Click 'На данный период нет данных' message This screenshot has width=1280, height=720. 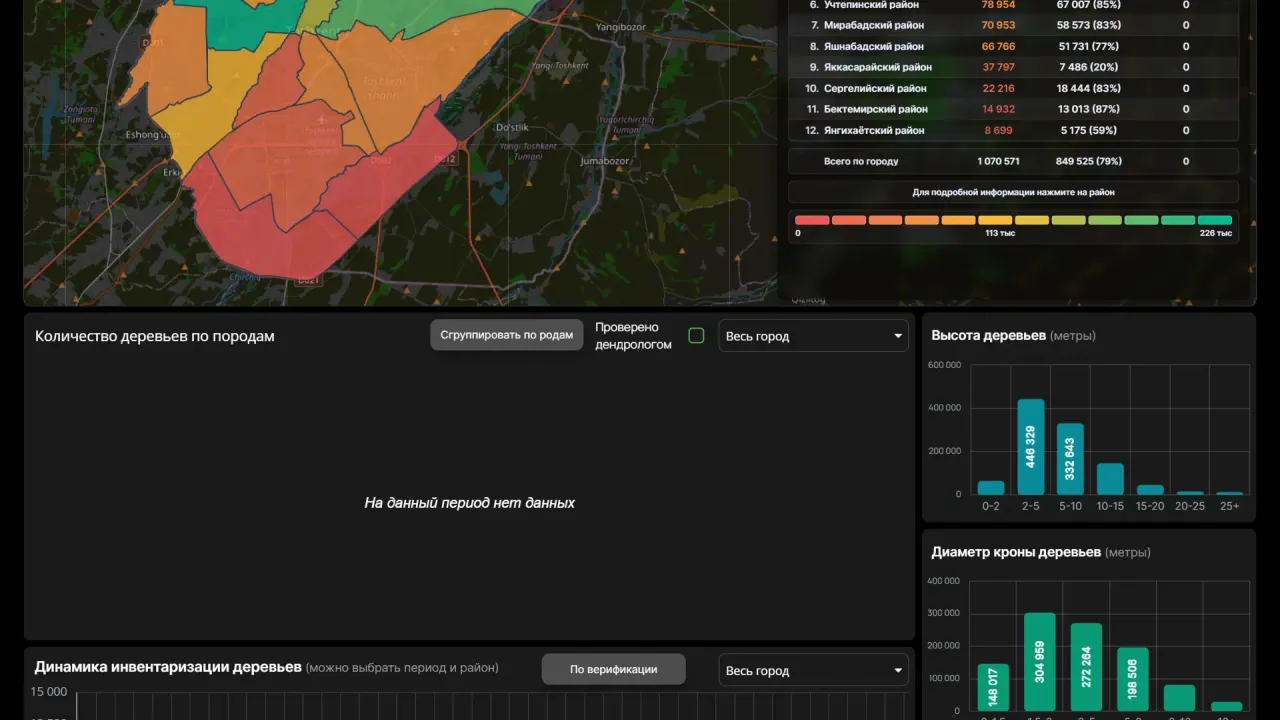(469, 503)
